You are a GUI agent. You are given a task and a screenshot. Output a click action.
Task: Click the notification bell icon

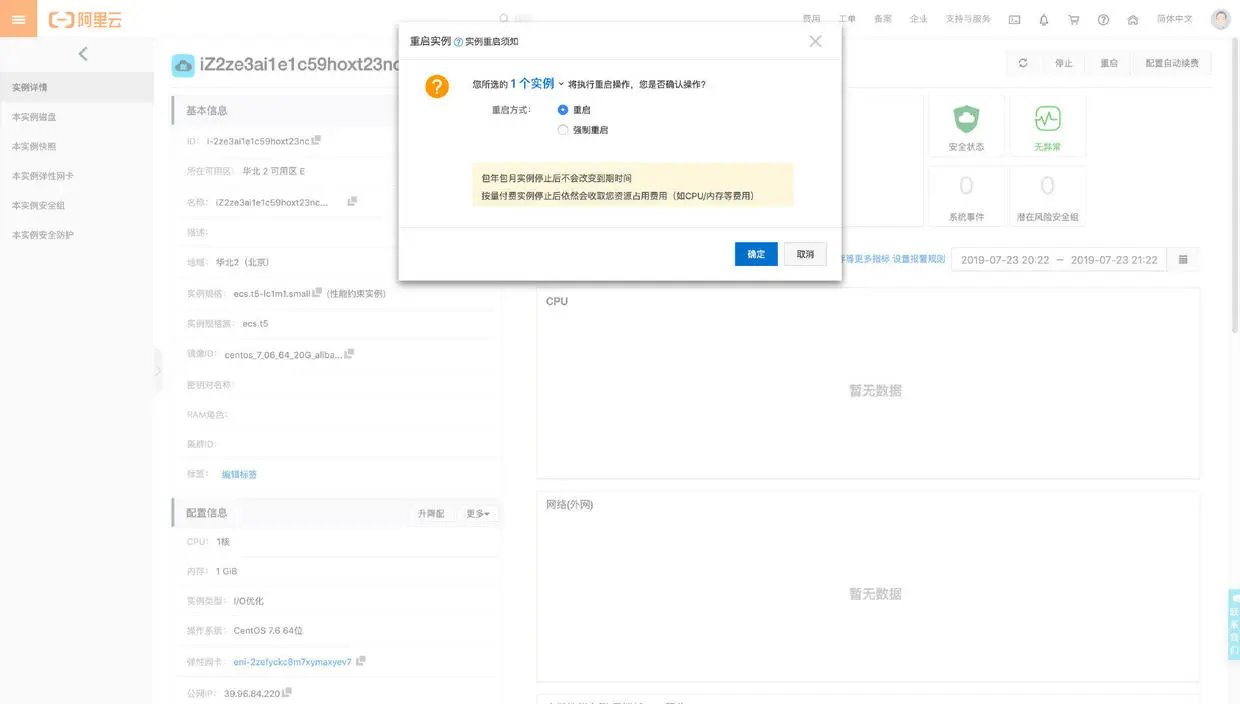click(1044, 20)
